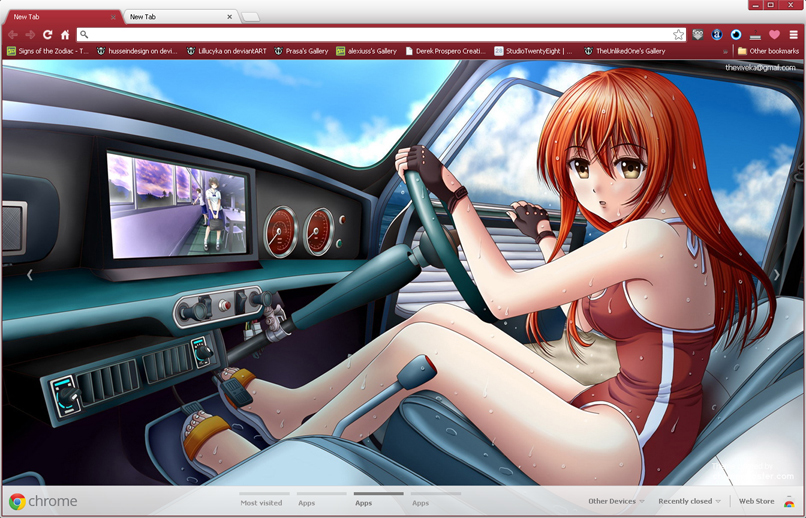This screenshot has height=518, width=806.
Task: Open the blue eye-ring extension icon
Action: coord(736,34)
